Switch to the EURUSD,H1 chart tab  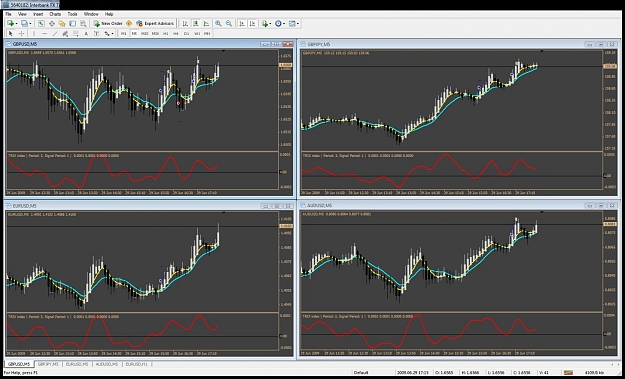[x=136, y=364]
